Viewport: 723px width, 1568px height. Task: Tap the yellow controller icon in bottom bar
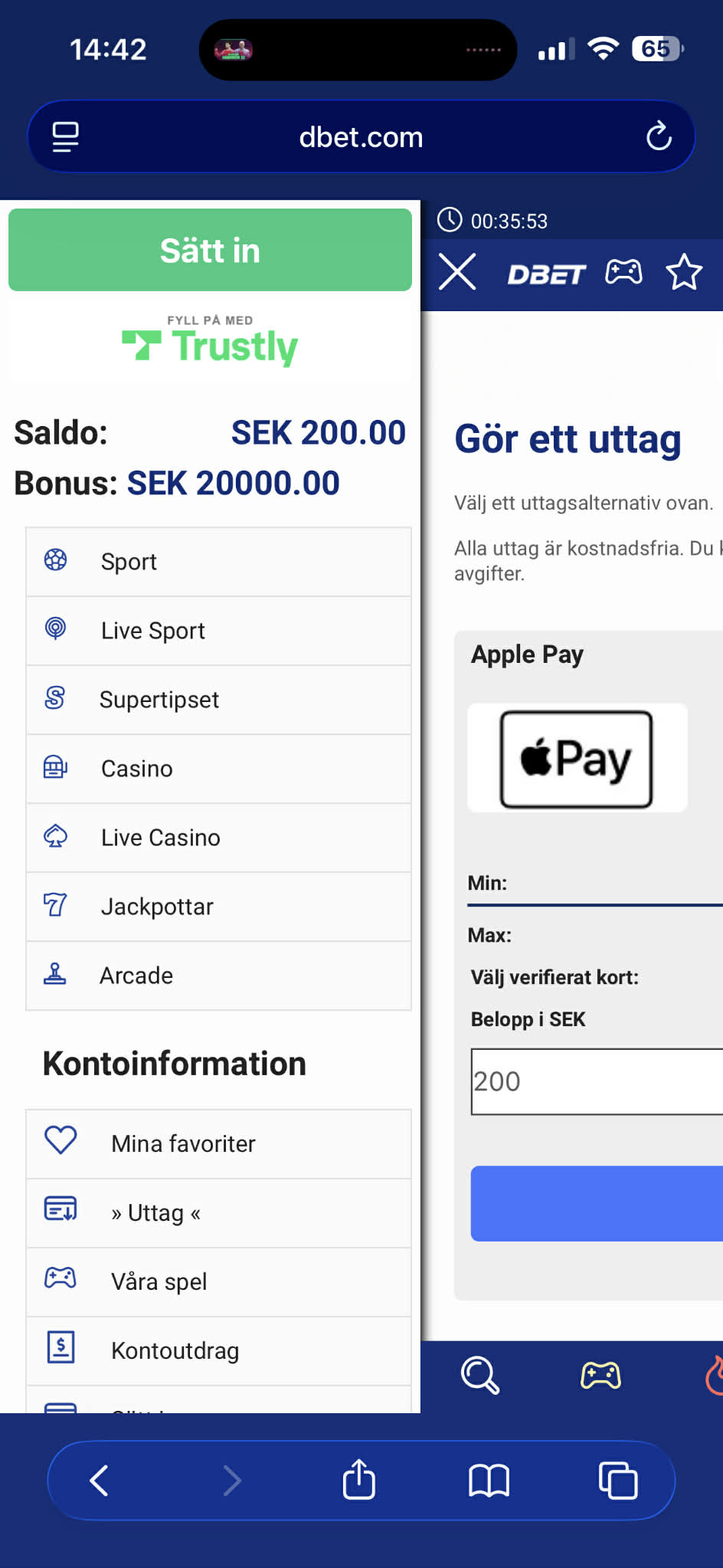(x=601, y=1376)
